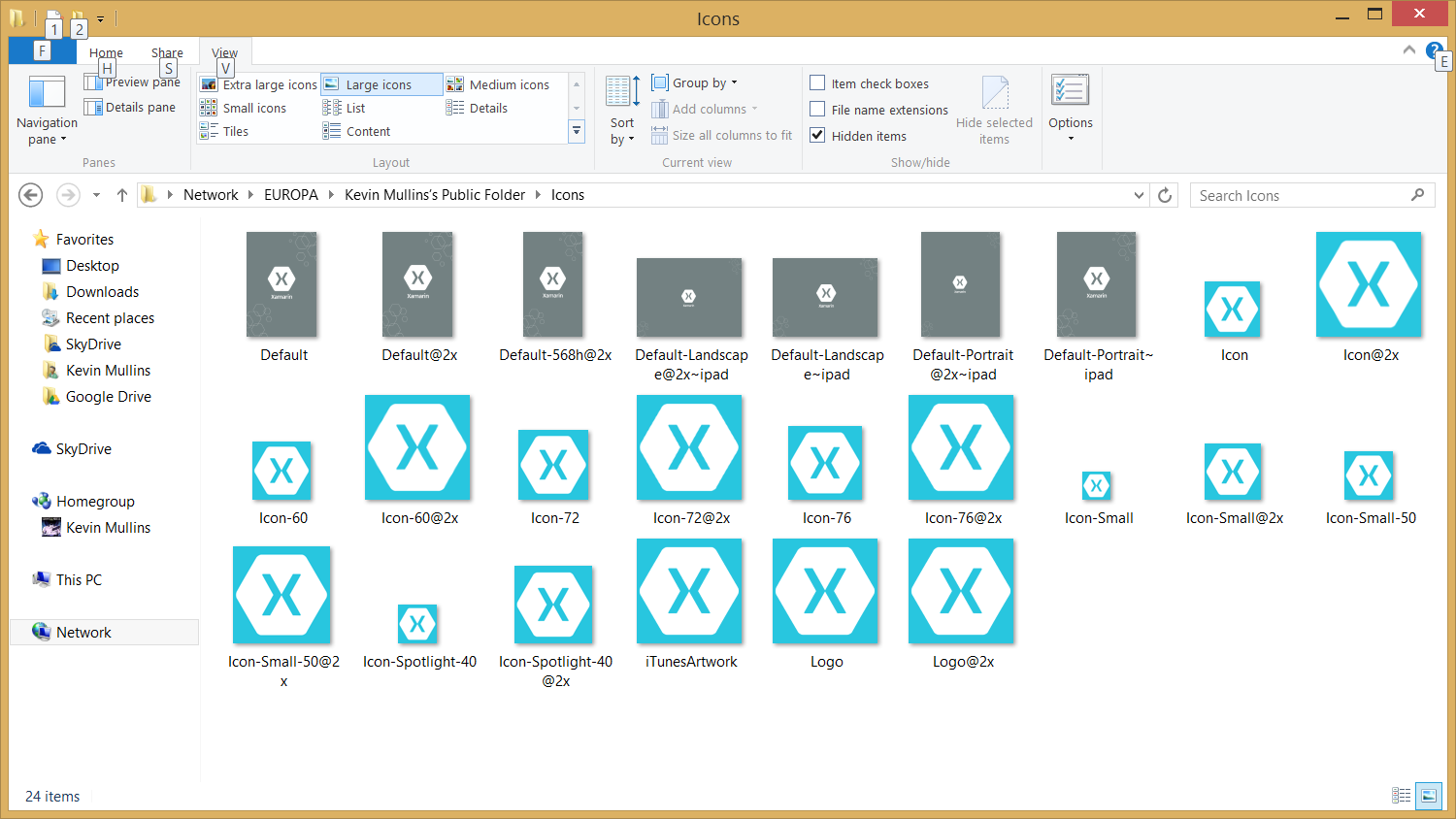The width and height of the screenshot is (1456, 819).
Task: Enable Item check boxes
Action: [x=817, y=83]
